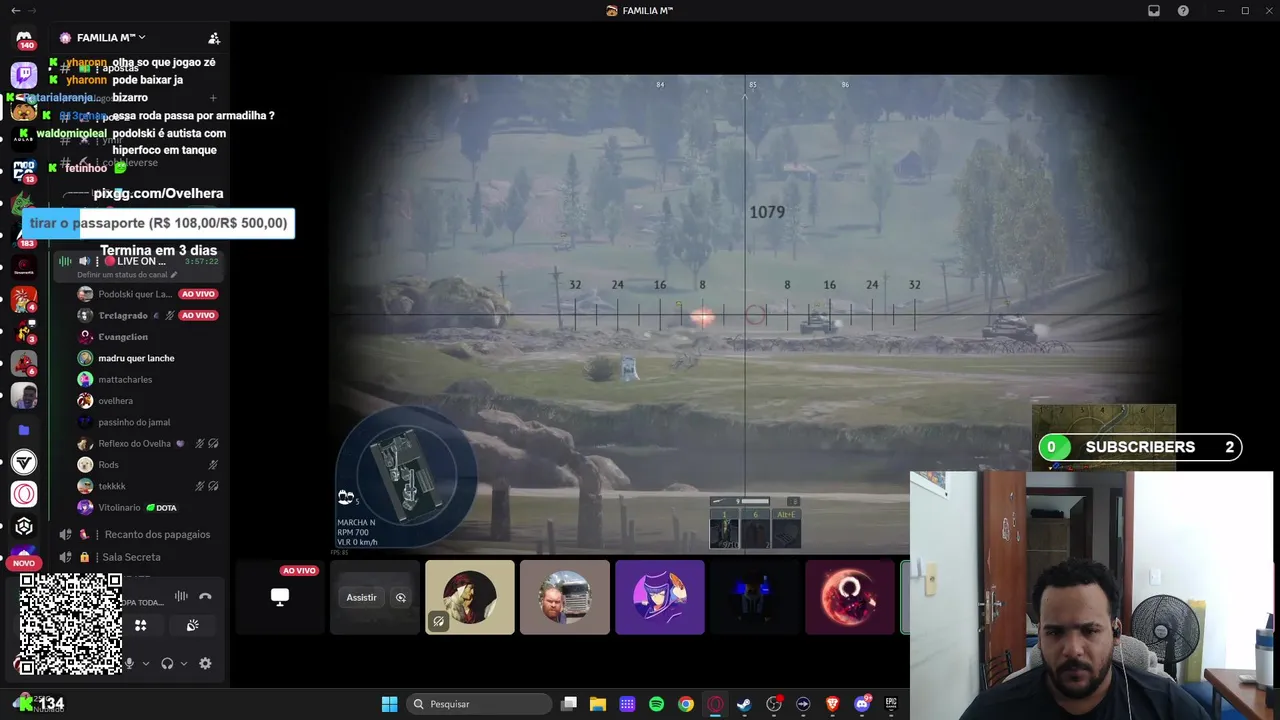This screenshot has height=720, width=1280.
Task: Toggle headphones deafen
Action: point(167,663)
